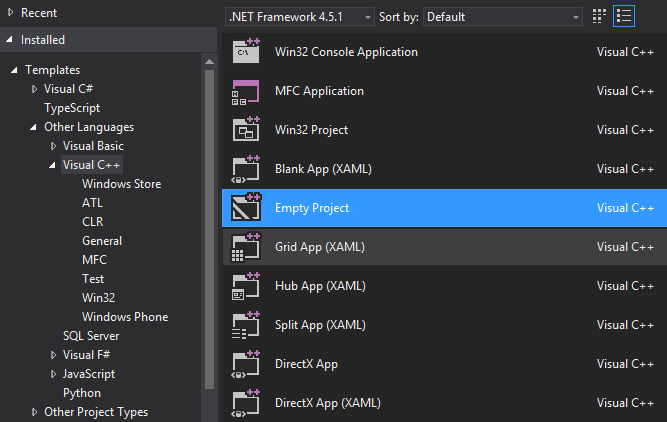Select the MFC Application template icon
The width and height of the screenshot is (667, 422).
click(x=246, y=91)
